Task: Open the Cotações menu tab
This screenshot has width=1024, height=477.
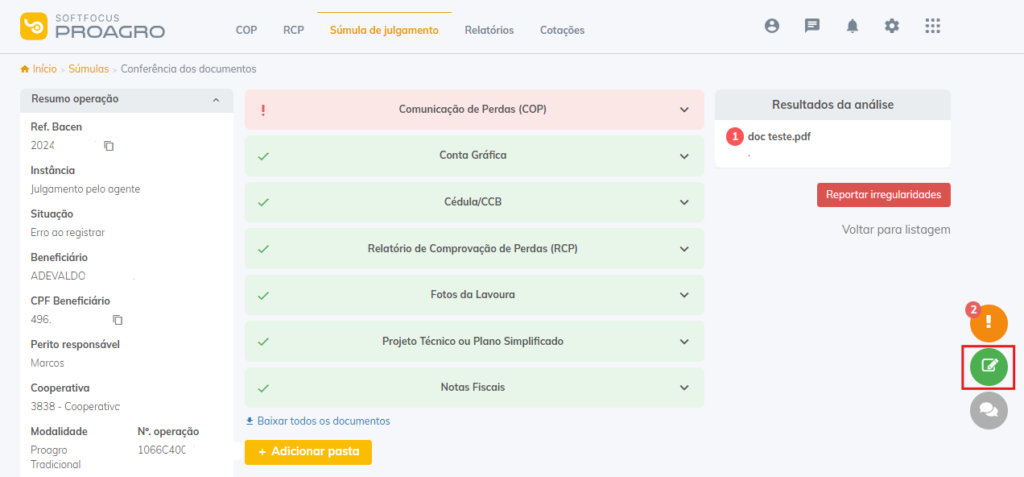Action: coord(562,30)
